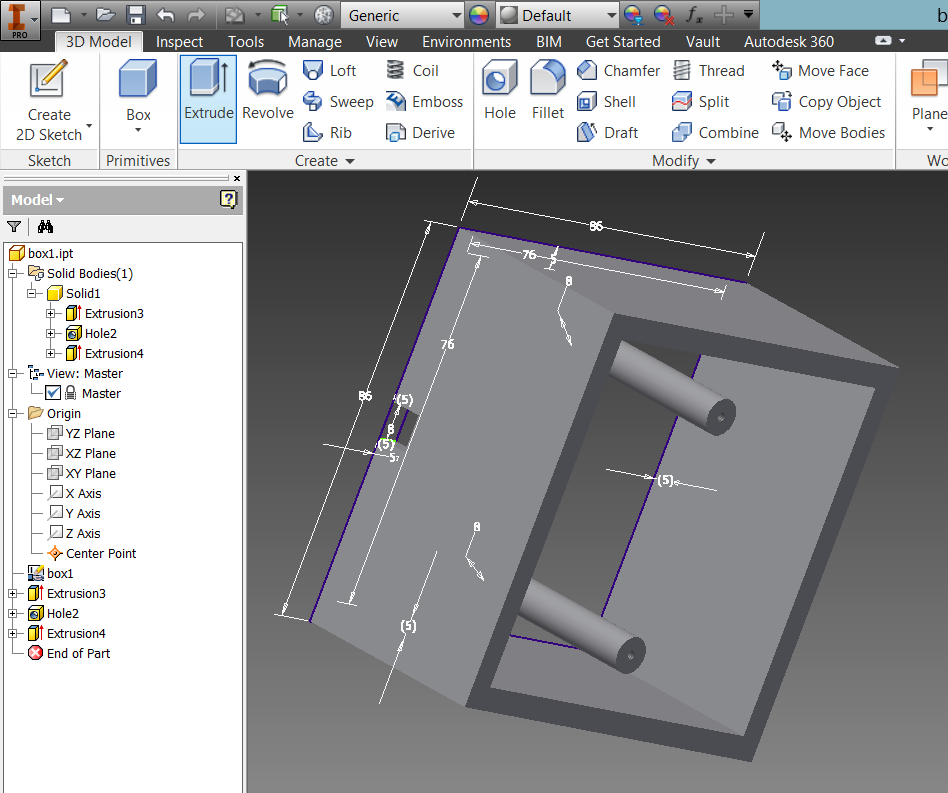This screenshot has width=948, height=793.
Task: Click the Emboss tool
Action: click(x=424, y=102)
